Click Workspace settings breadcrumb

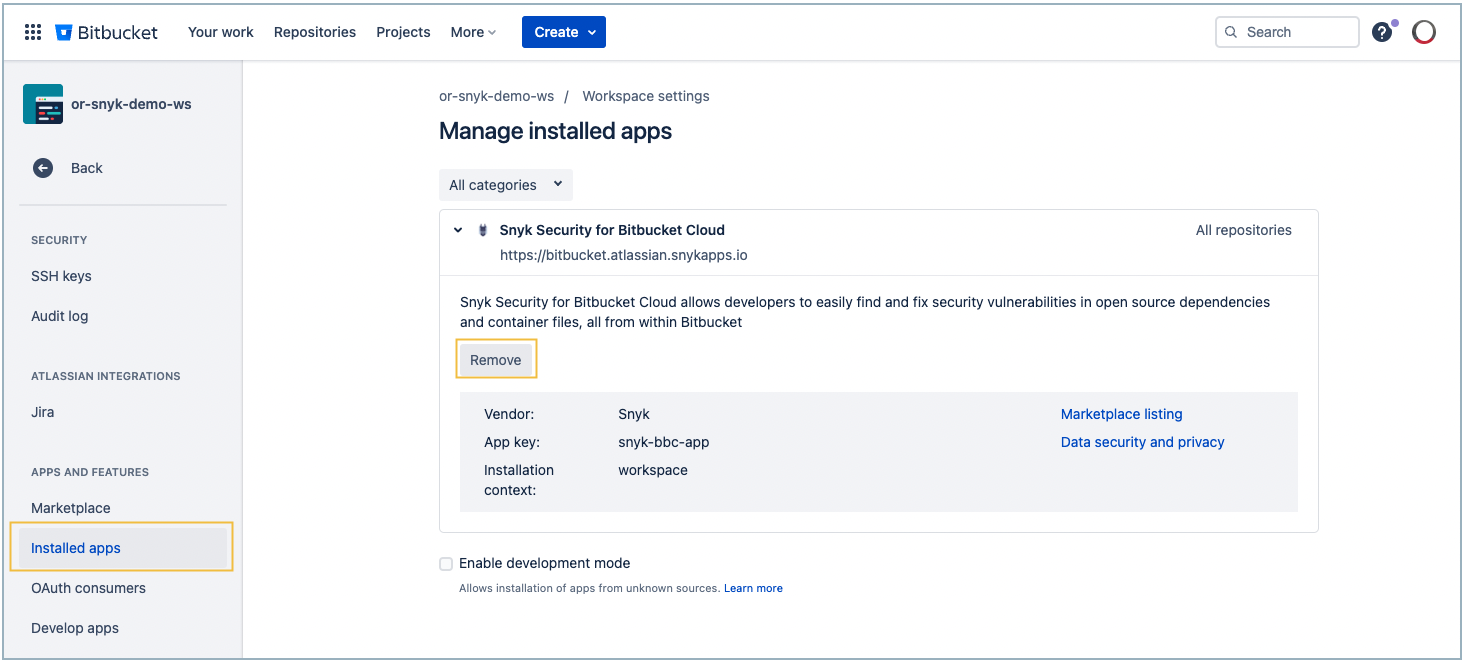coord(646,96)
